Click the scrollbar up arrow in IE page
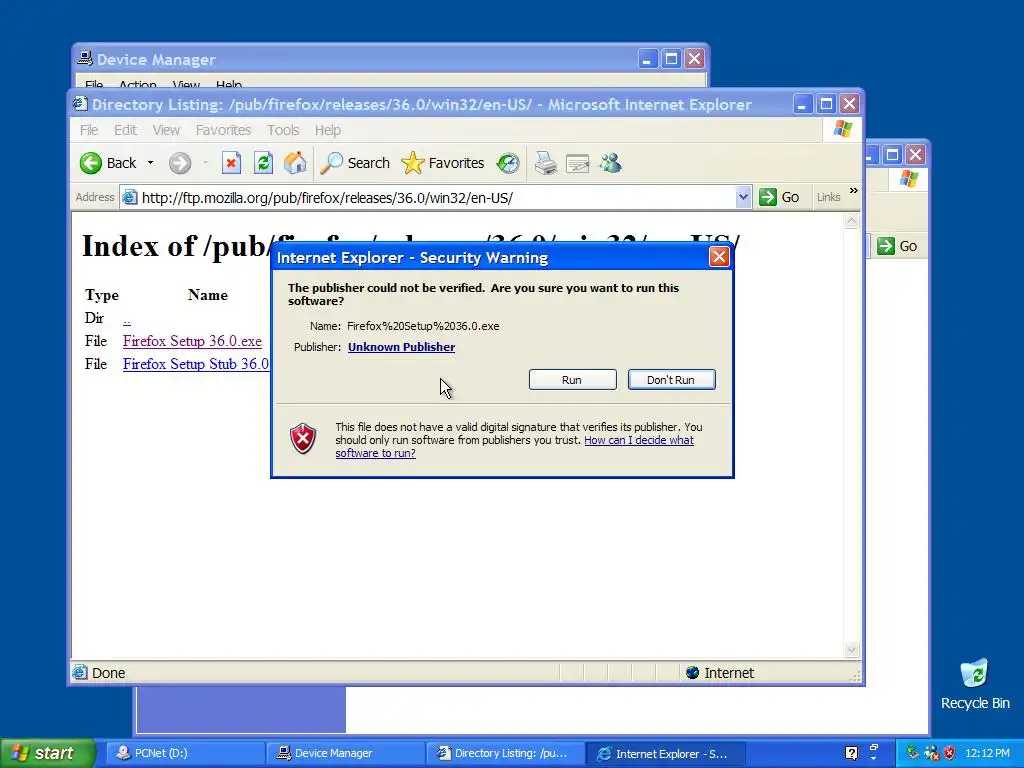 click(x=851, y=221)
